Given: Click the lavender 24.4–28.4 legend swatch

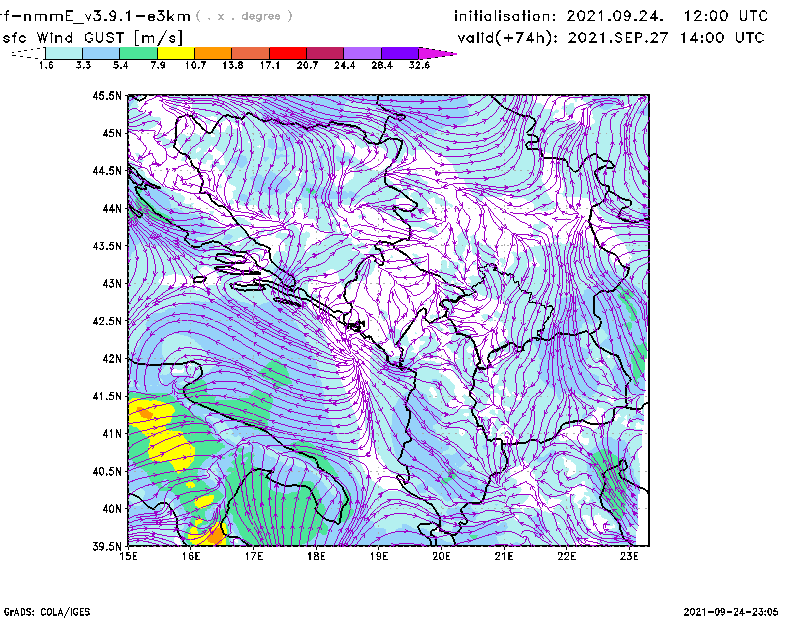Looking at the screenshot, I should click(362, 53).
